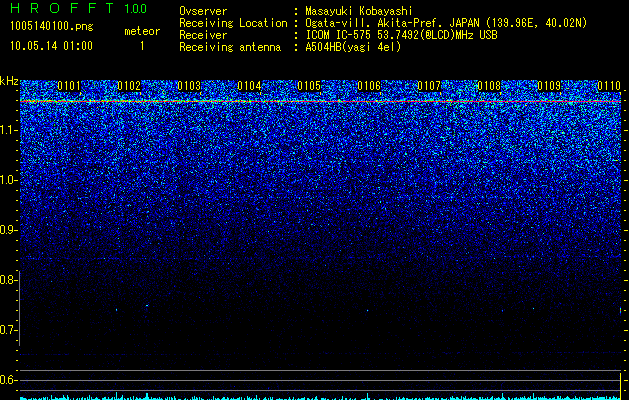This screenshot has height=400, width=629.
Task: Click the ICOM IC-575 53.7492 MHz USB text
Action: pos(401,35)
